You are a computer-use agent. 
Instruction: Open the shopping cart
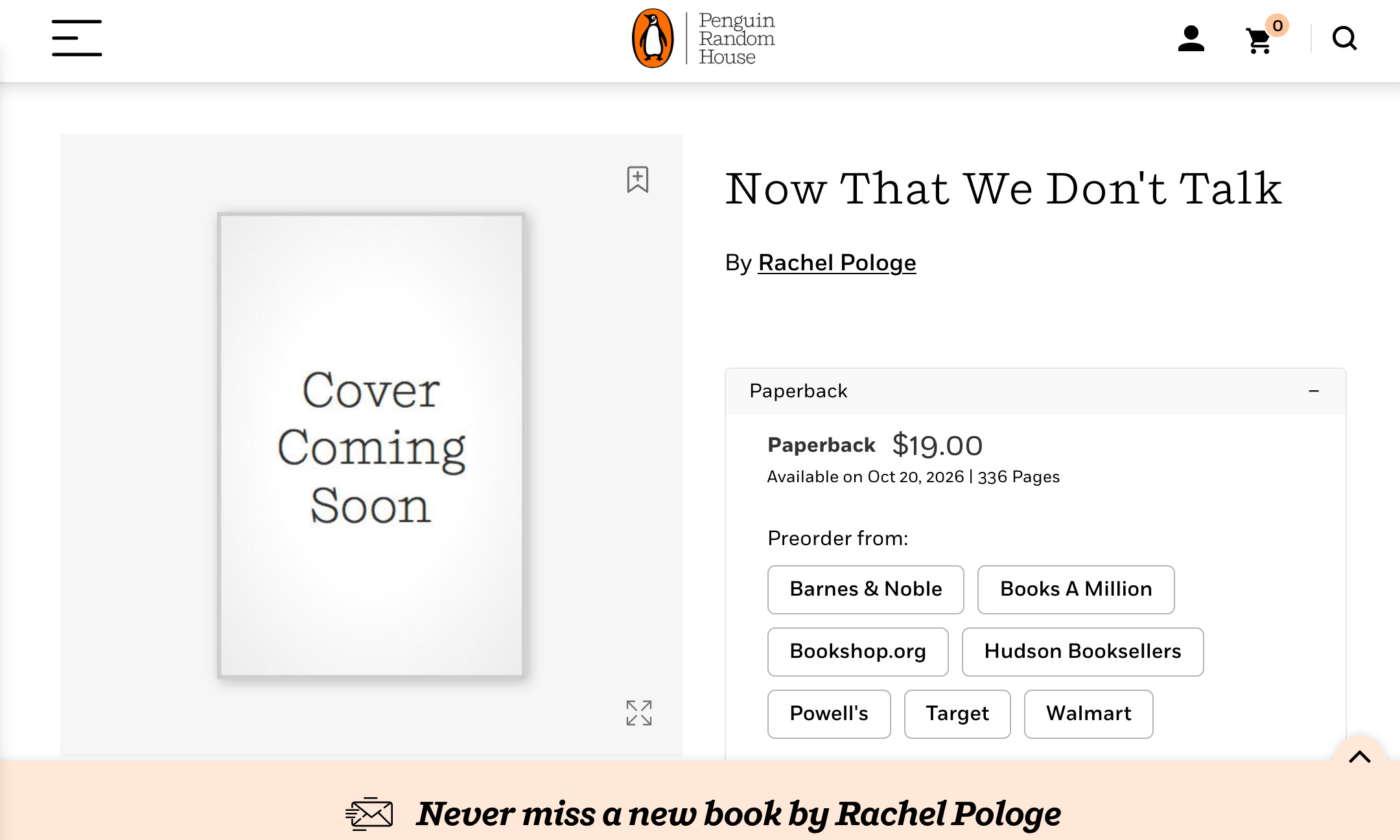click(x=1259, y=40)
